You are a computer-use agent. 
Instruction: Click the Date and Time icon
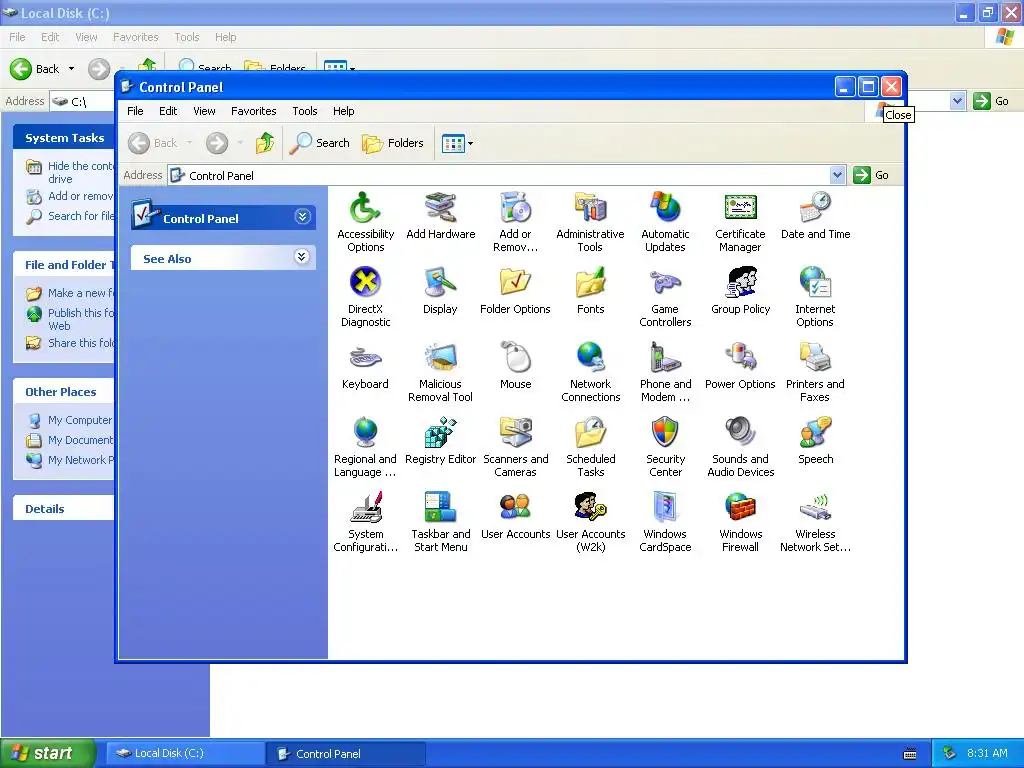815,208
